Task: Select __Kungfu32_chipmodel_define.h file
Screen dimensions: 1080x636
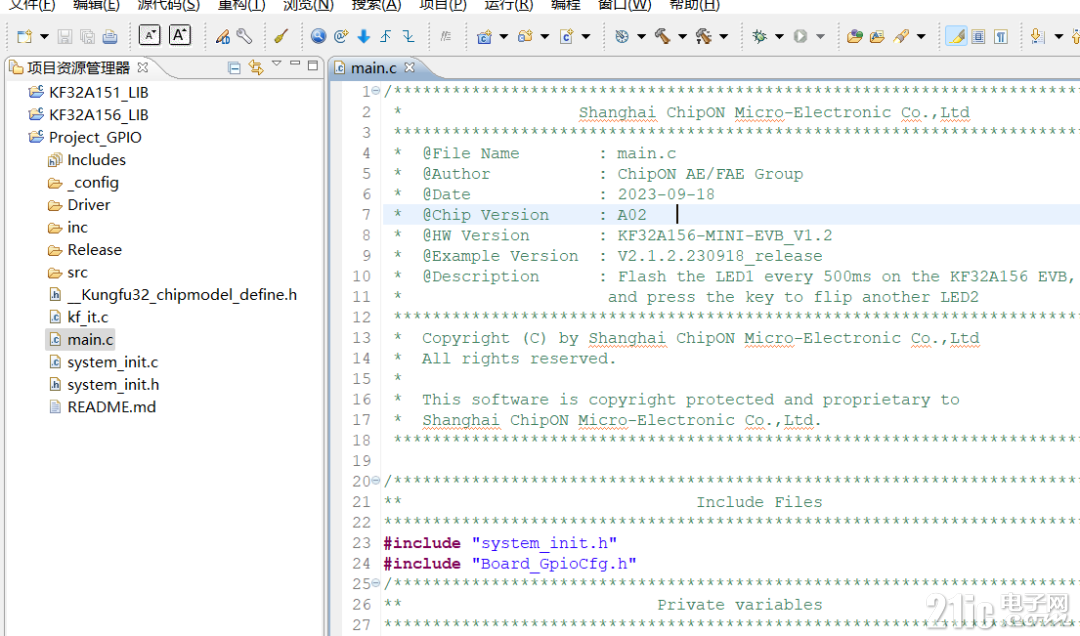Action: click(182, 295)
